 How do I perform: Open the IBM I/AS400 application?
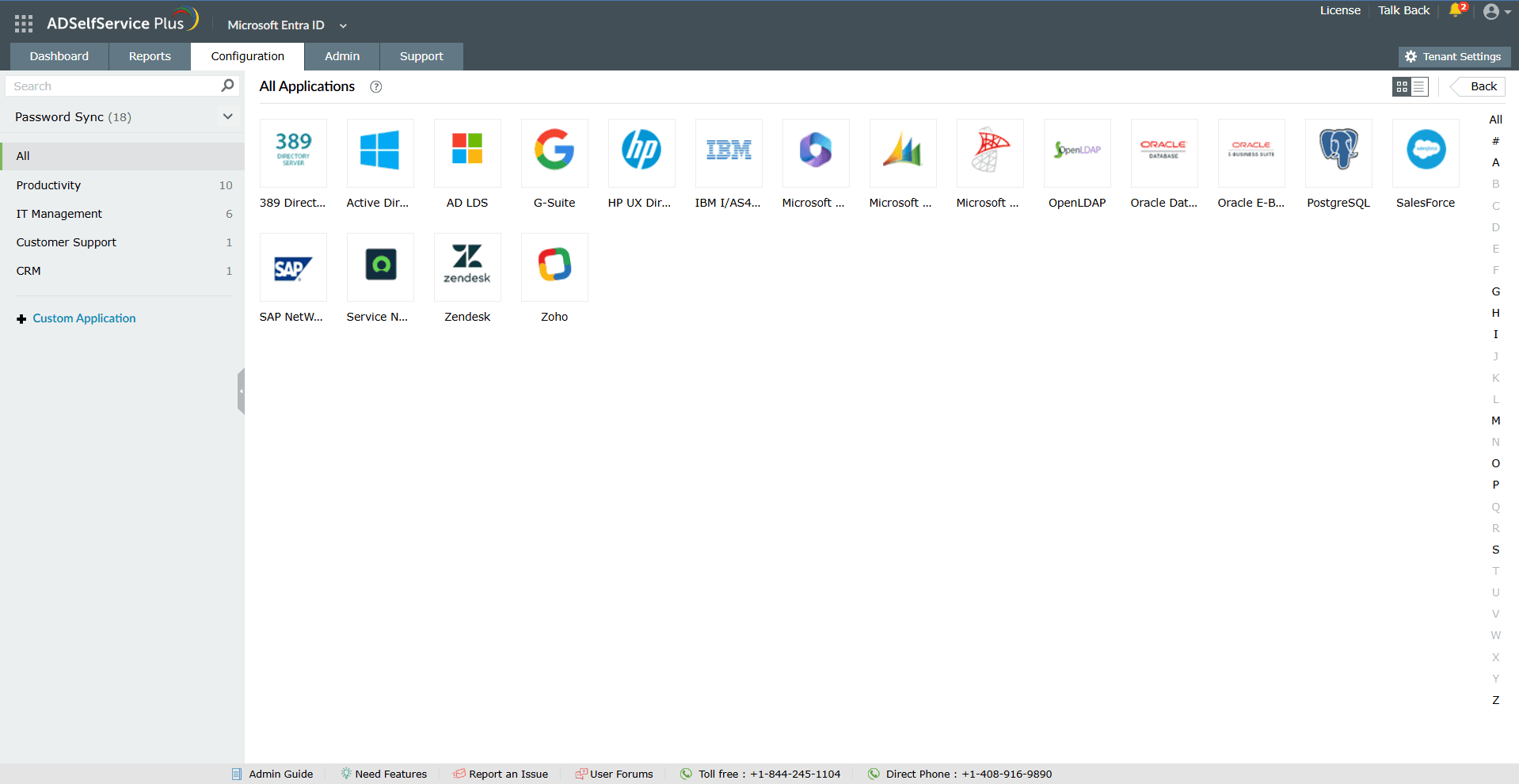pos(729,152)
